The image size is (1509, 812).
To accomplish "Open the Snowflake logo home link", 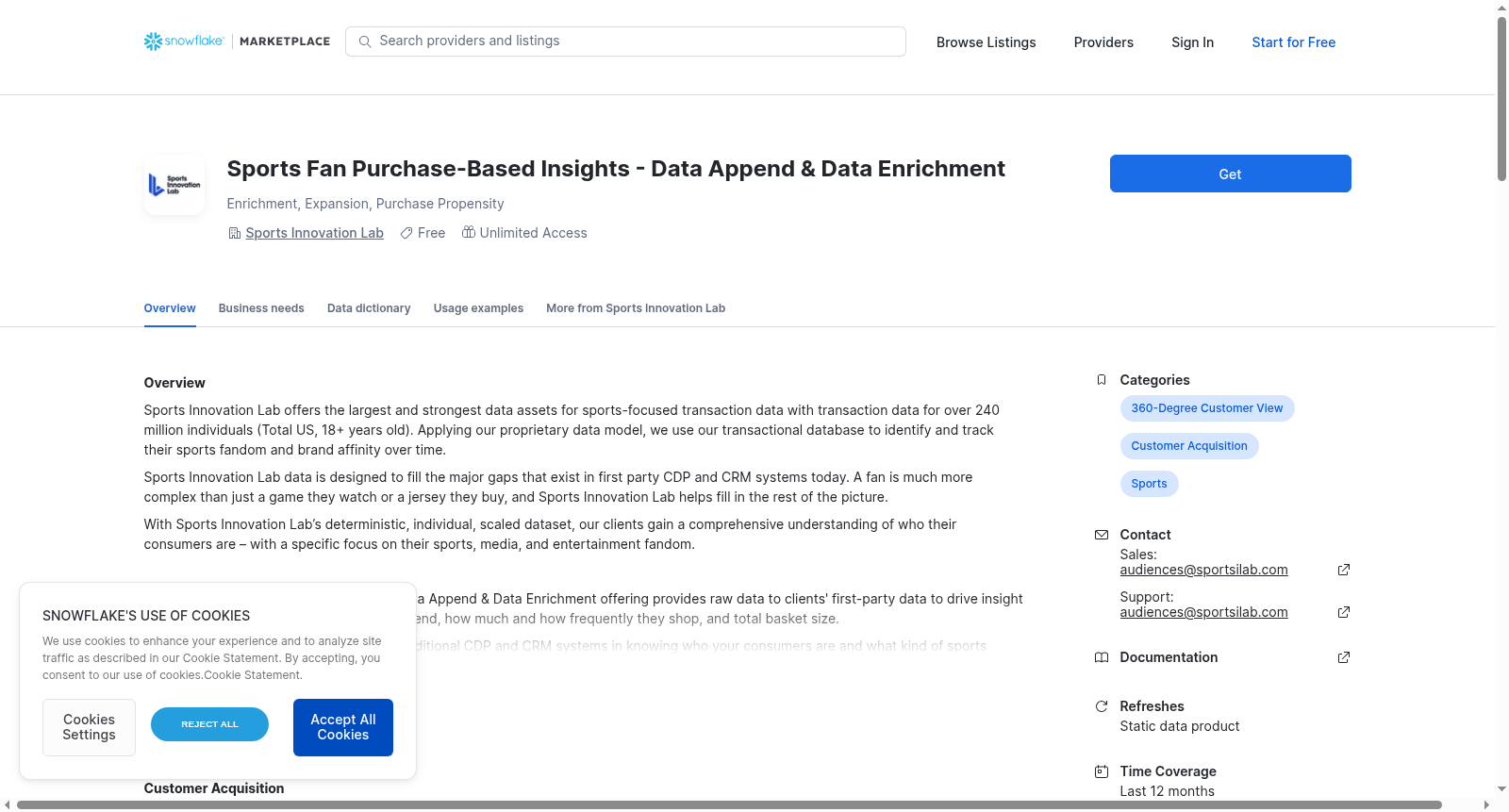I will [184, 41].
